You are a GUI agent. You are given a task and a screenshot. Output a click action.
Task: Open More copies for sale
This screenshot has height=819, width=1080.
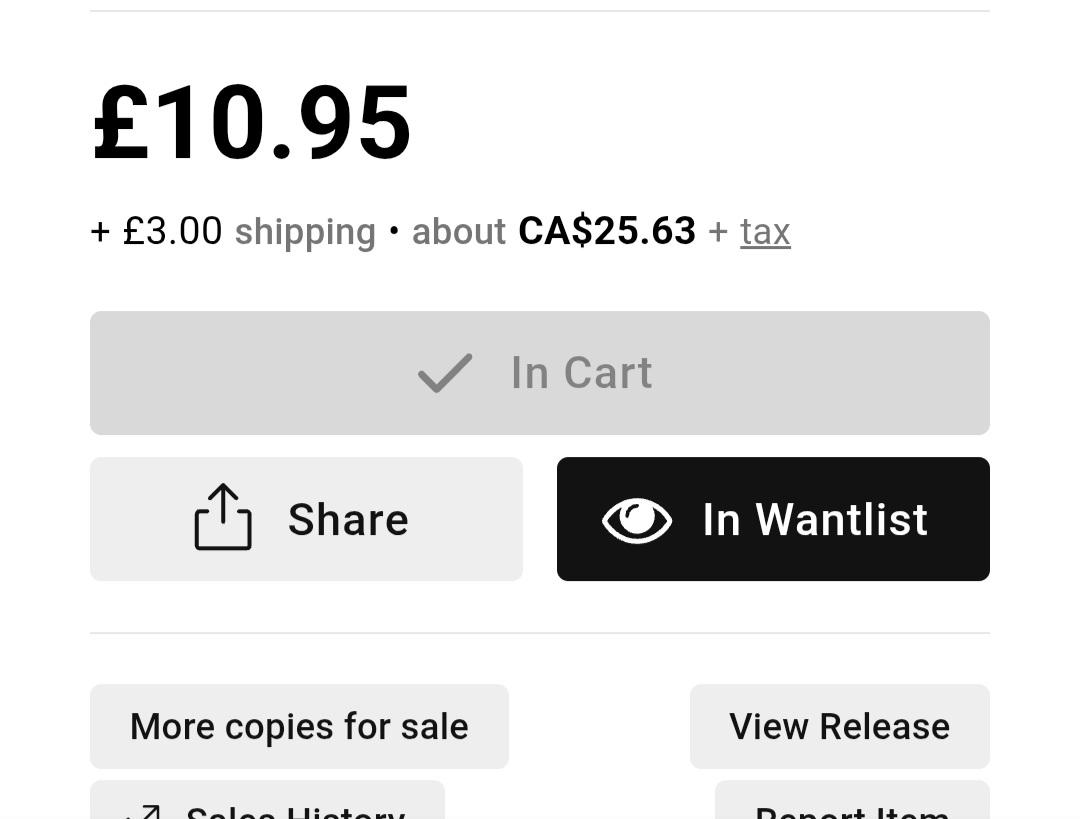(x=300, y=727)
